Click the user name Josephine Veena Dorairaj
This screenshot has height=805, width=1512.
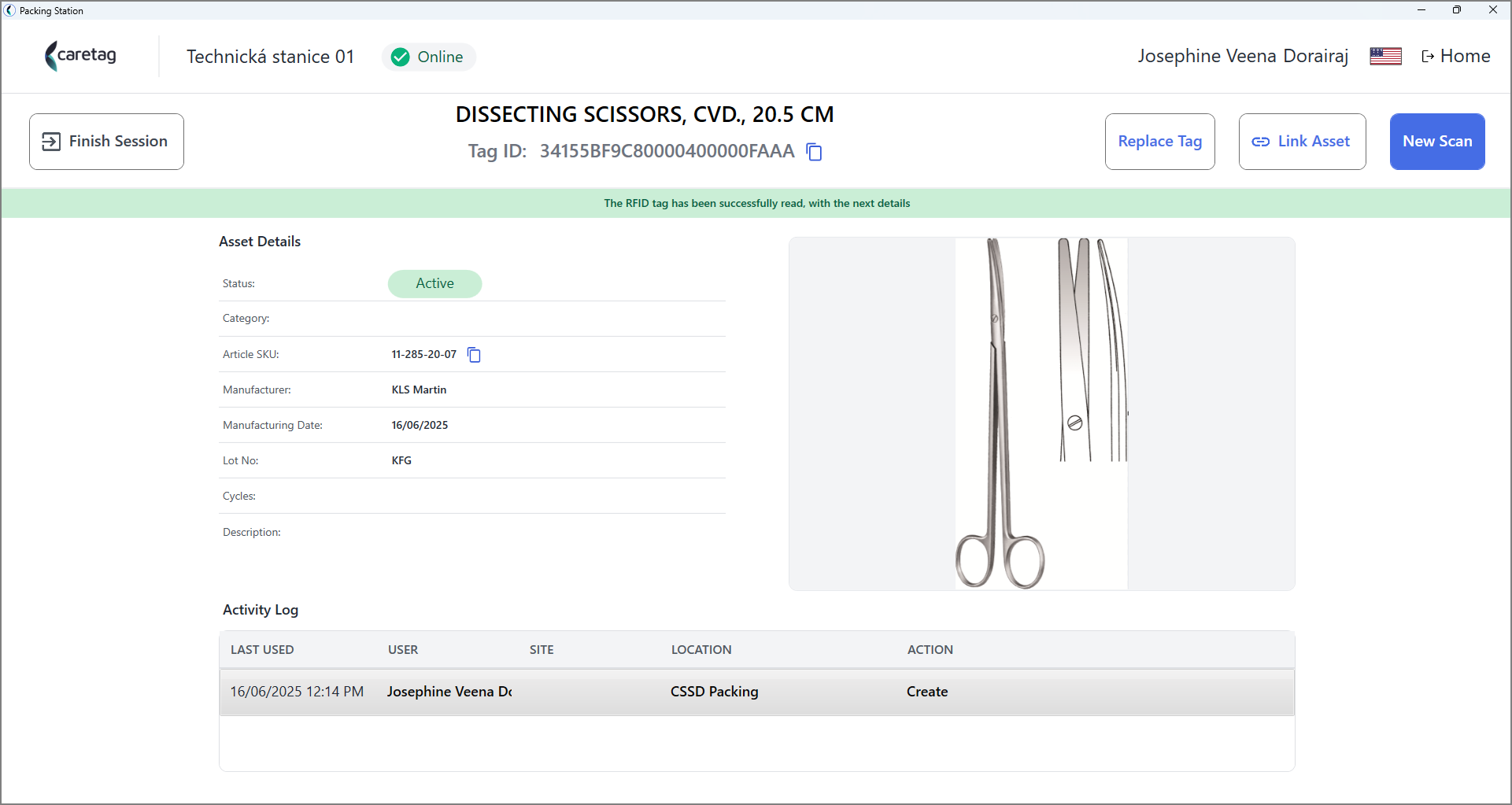pos(1243,57)
